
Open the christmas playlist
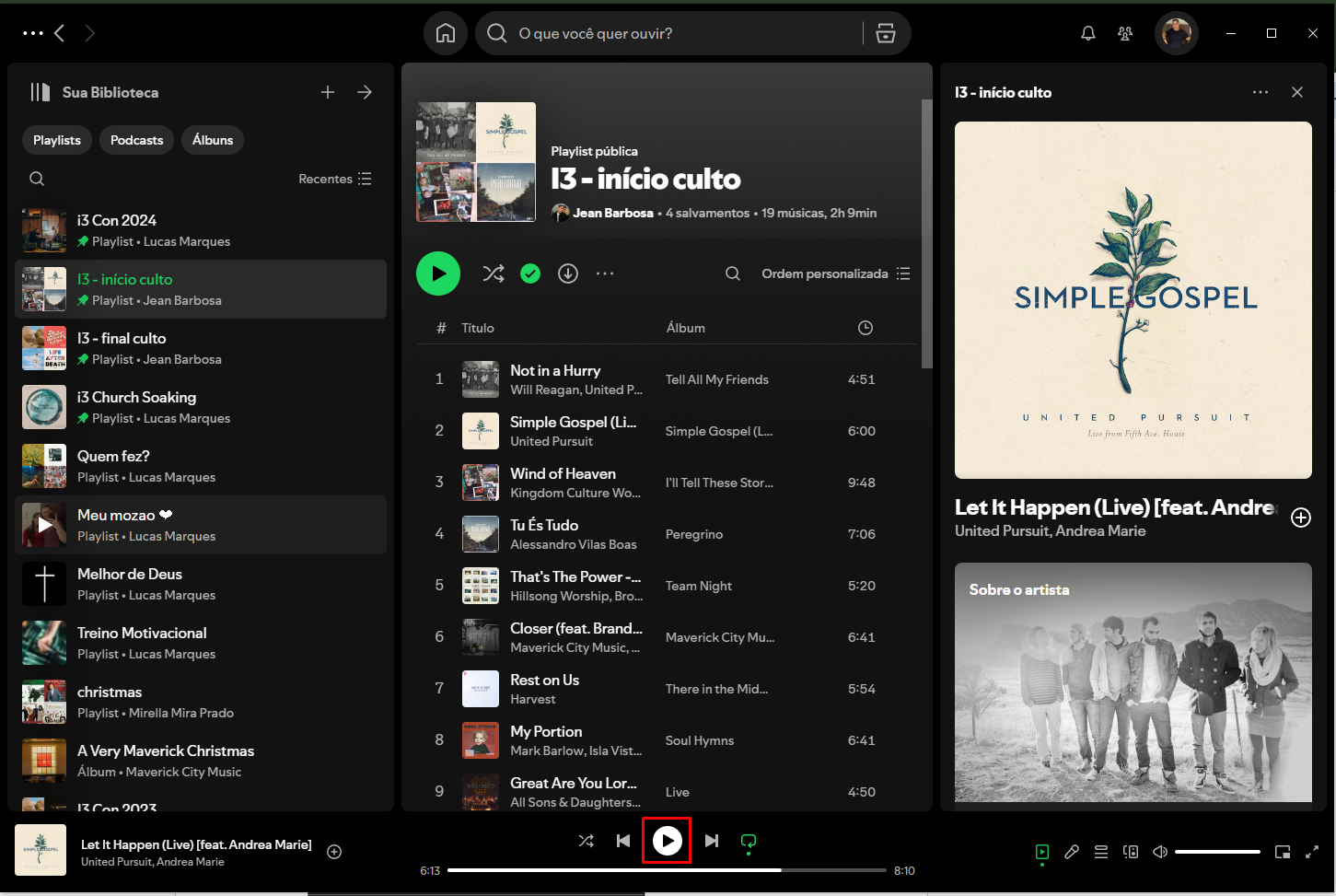(201, 702)
